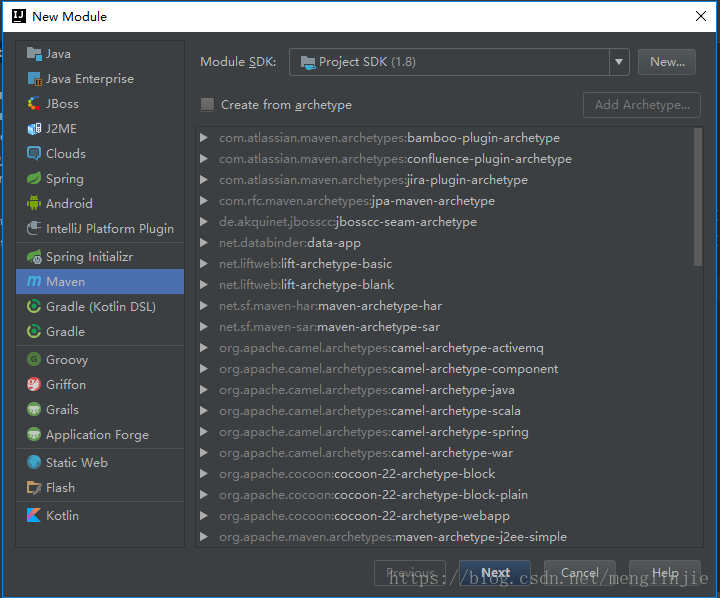The width and height of the screenshot is (720, 598).
Task: Click the Android robot icon
Action: [34, 203]
